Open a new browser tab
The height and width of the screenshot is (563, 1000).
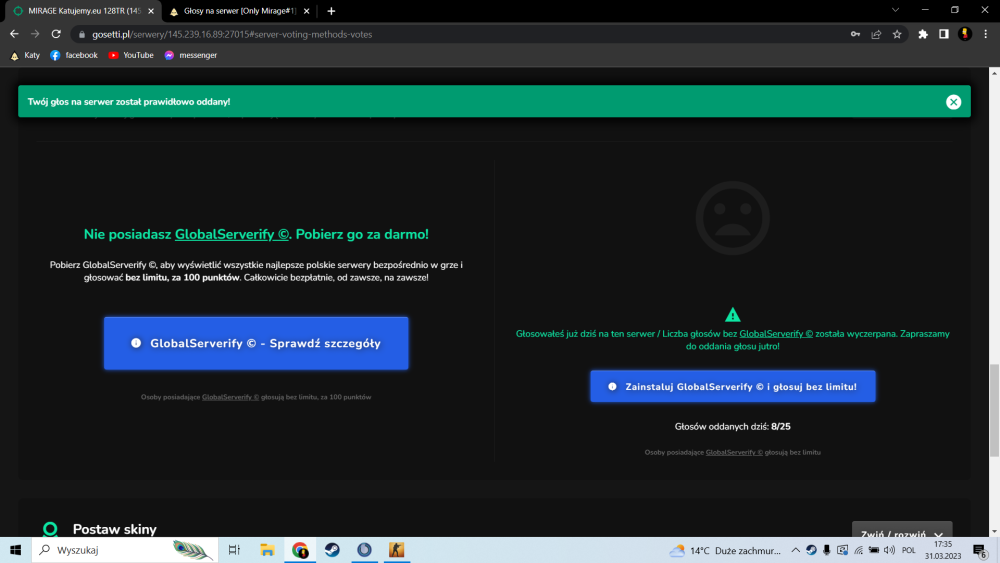(331, 11)
